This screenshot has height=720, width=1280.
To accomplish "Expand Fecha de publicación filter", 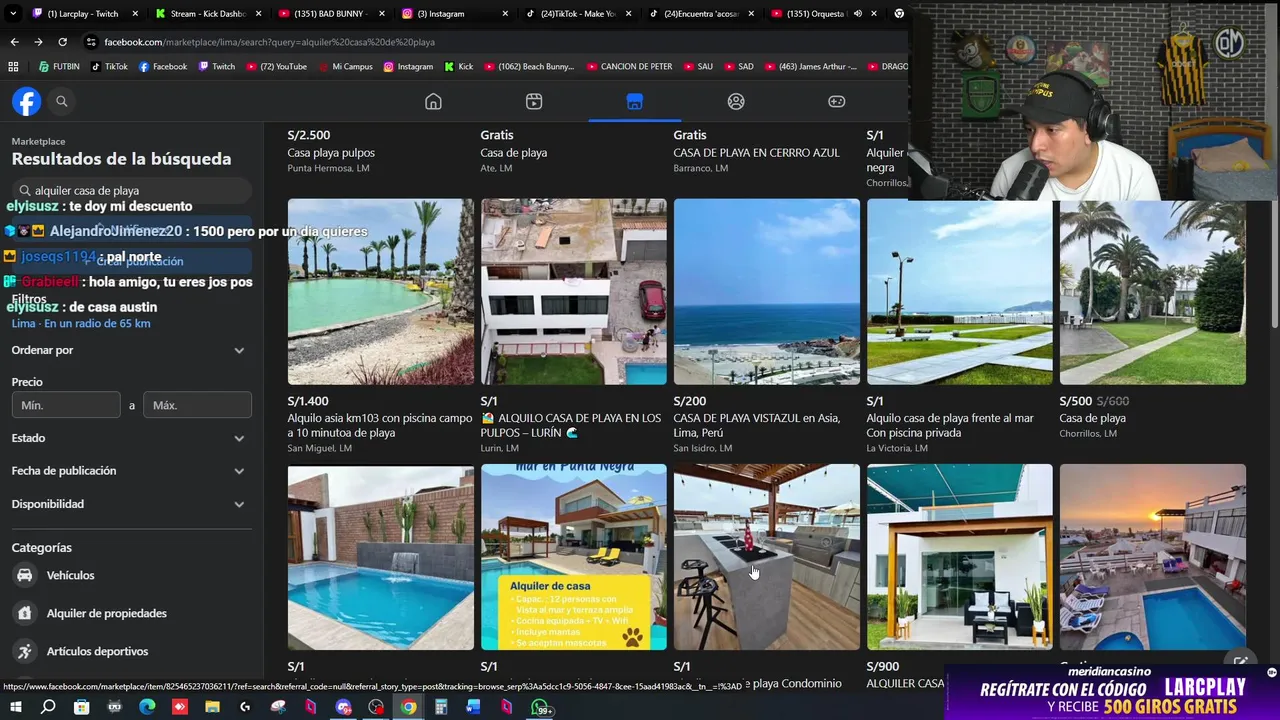I will [x=131, y=471].
